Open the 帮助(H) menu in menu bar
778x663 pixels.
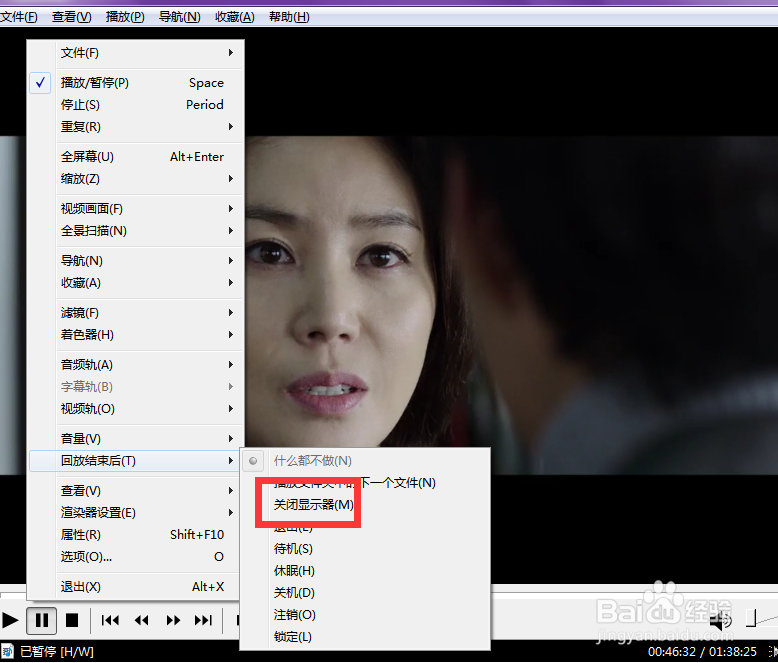(x=289, y=17)
